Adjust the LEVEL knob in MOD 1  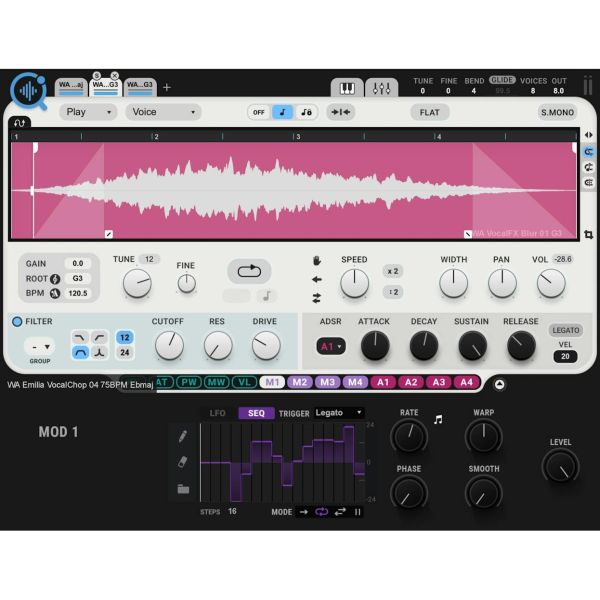click(561, 467)
